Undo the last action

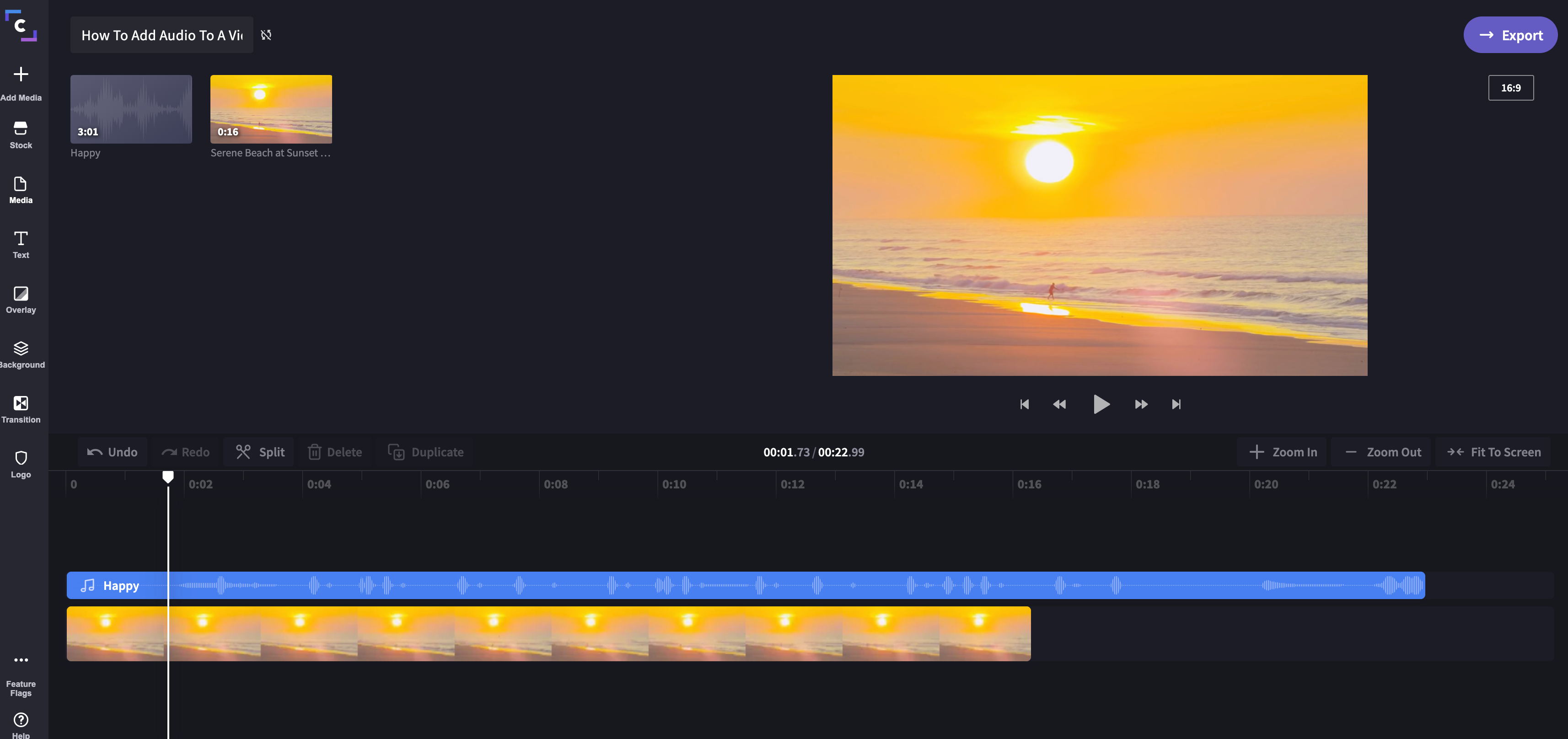coord(112,452)
